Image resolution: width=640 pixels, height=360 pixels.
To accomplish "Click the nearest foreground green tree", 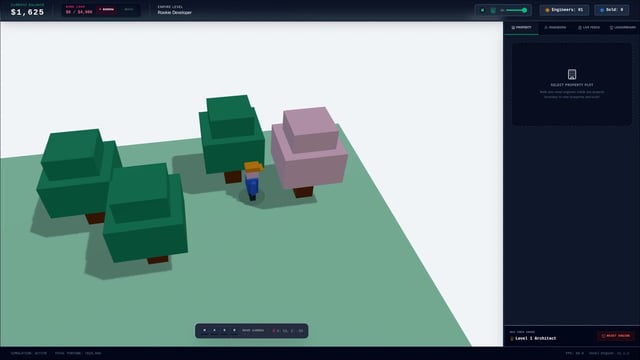I will pyautogui.click(x=145, y=212).
